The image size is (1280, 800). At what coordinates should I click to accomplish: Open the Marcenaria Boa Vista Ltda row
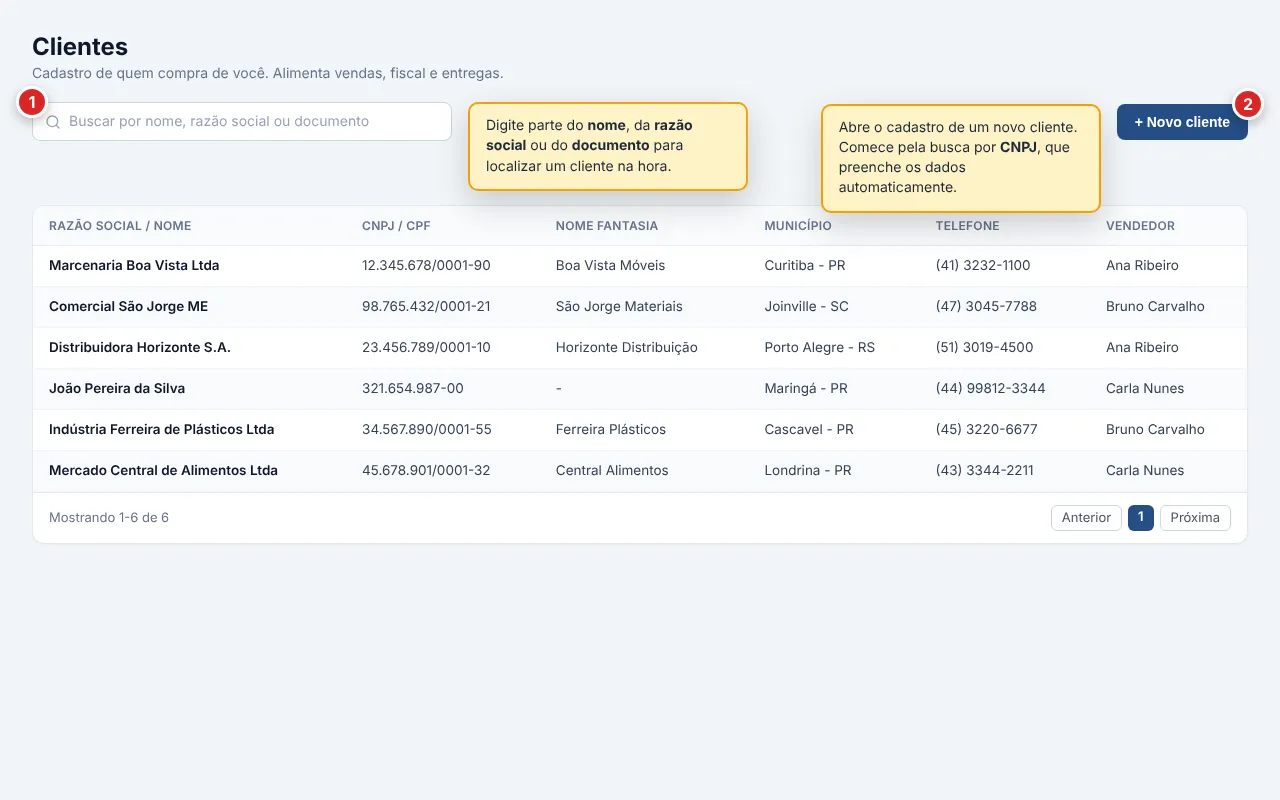coord(640,266)
